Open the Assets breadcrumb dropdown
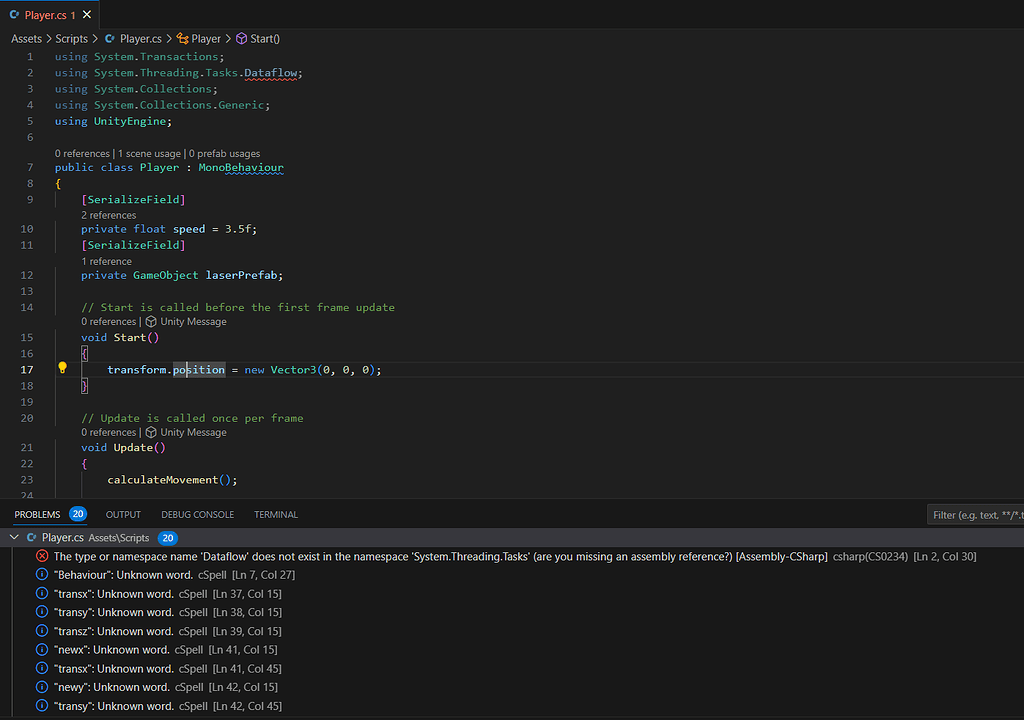The image size is (1024, 720). click(26, 39)
